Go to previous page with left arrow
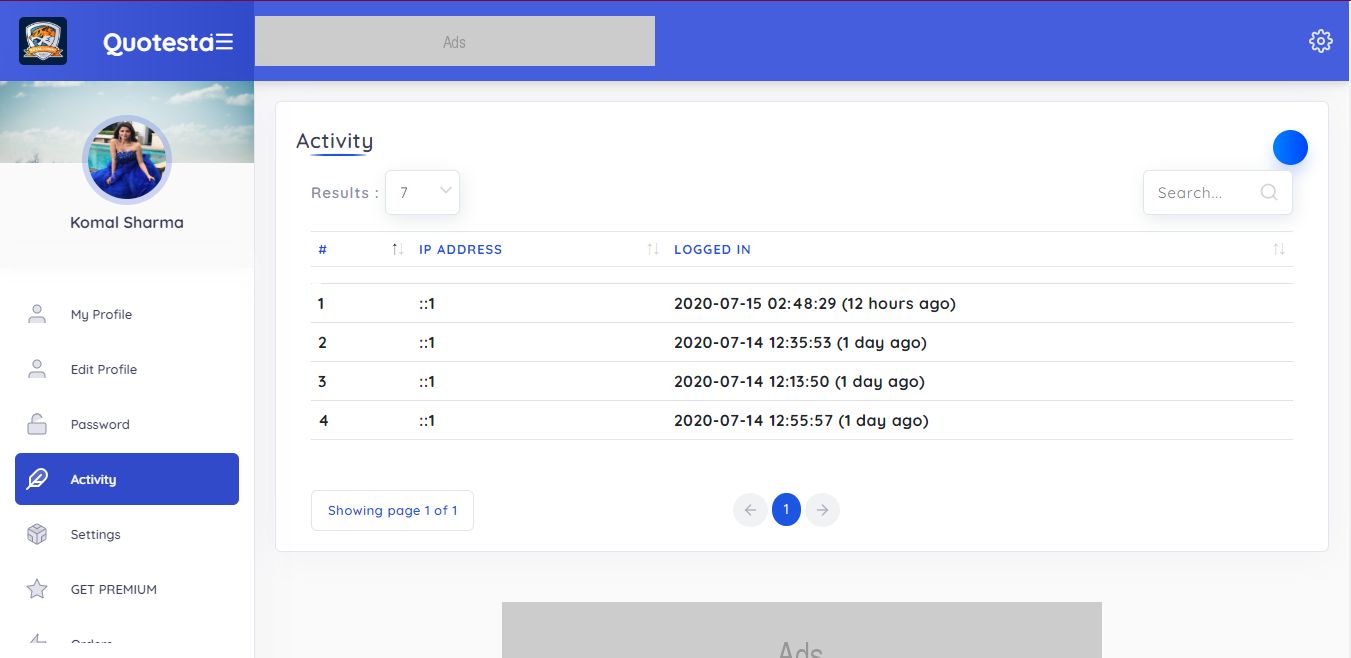The image size is (1351, 658). point(750,510)
